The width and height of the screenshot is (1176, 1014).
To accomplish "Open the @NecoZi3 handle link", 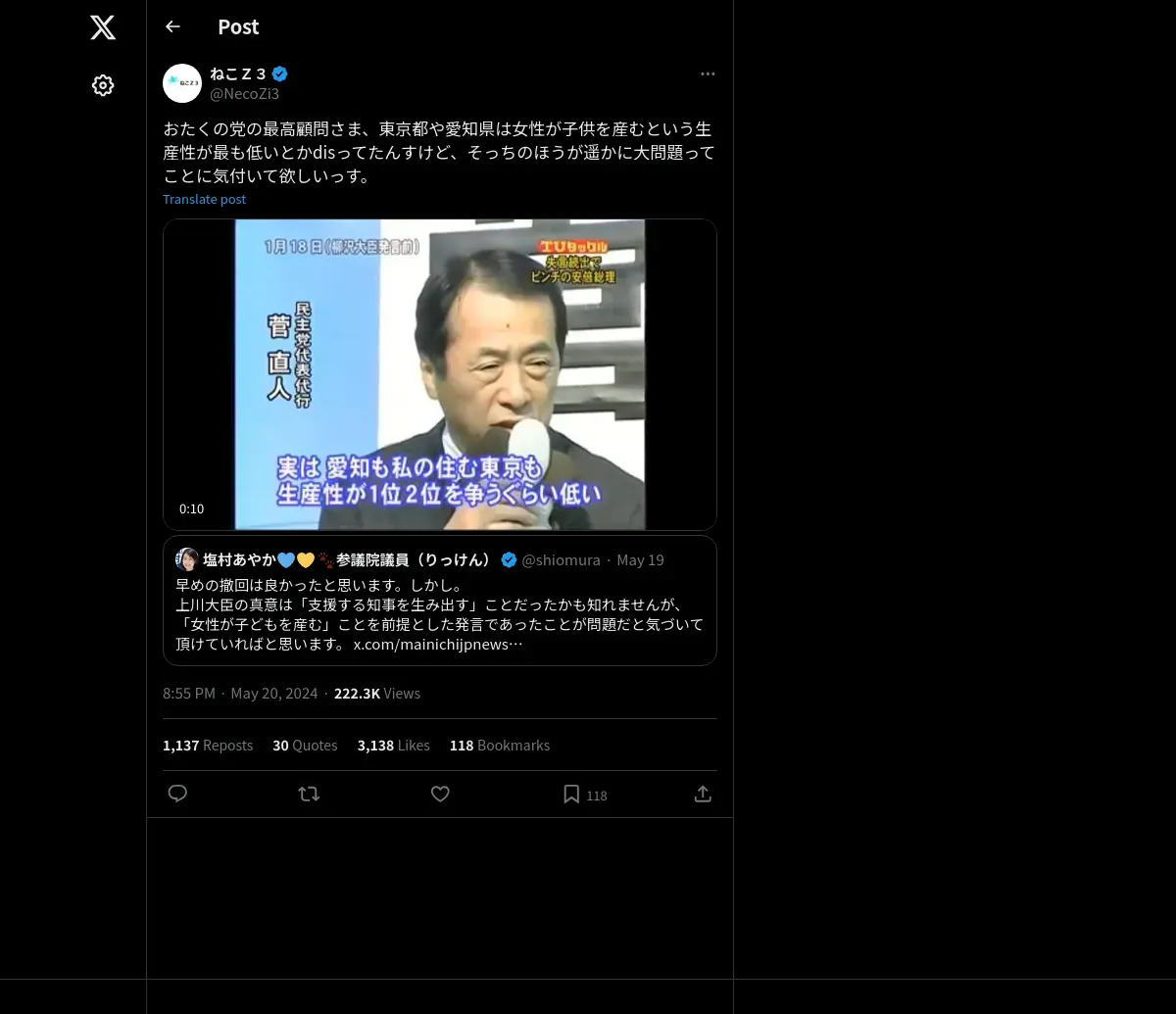I will 245,93.
